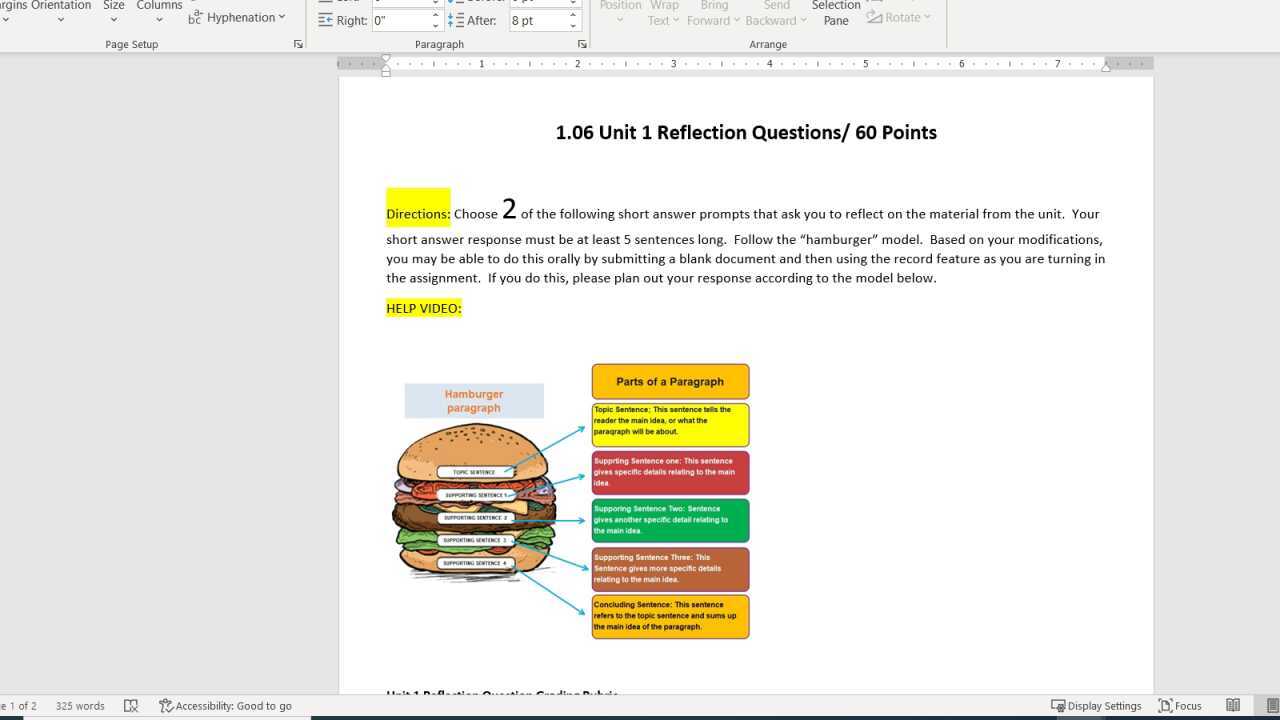Click the word count in the status bar
1280x720 pixels.
pos(79,705)
